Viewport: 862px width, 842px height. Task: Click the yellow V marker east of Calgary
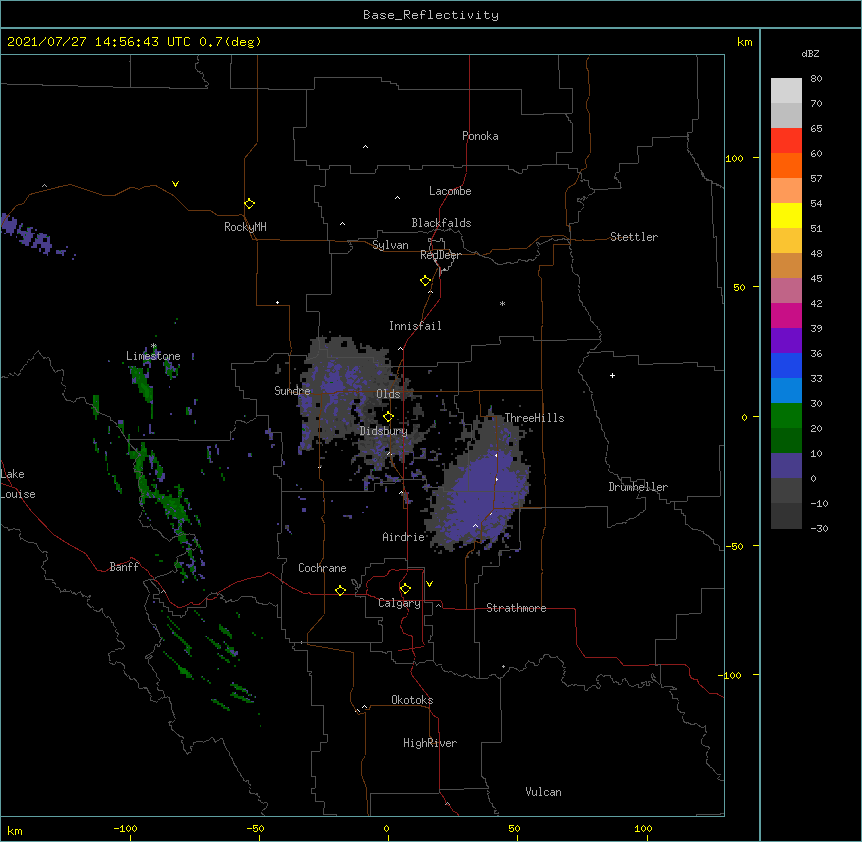(429, 584)
